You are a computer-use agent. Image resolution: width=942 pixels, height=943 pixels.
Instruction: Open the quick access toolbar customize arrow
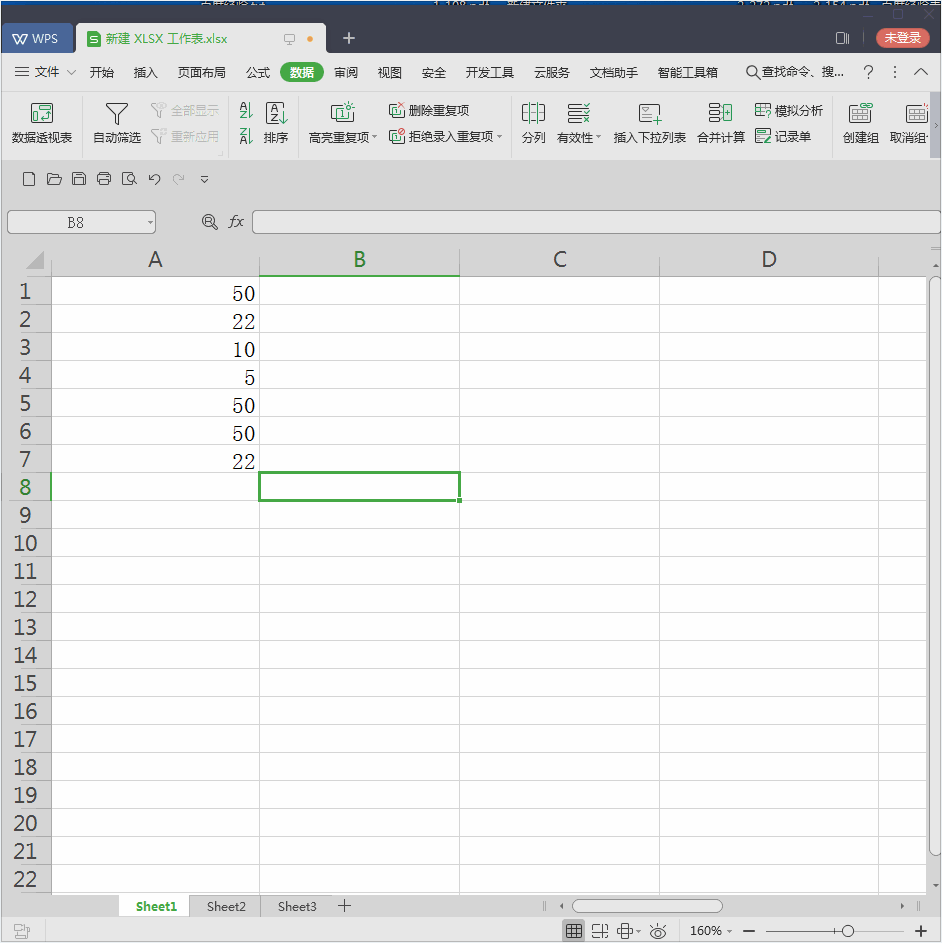point(205,179)
